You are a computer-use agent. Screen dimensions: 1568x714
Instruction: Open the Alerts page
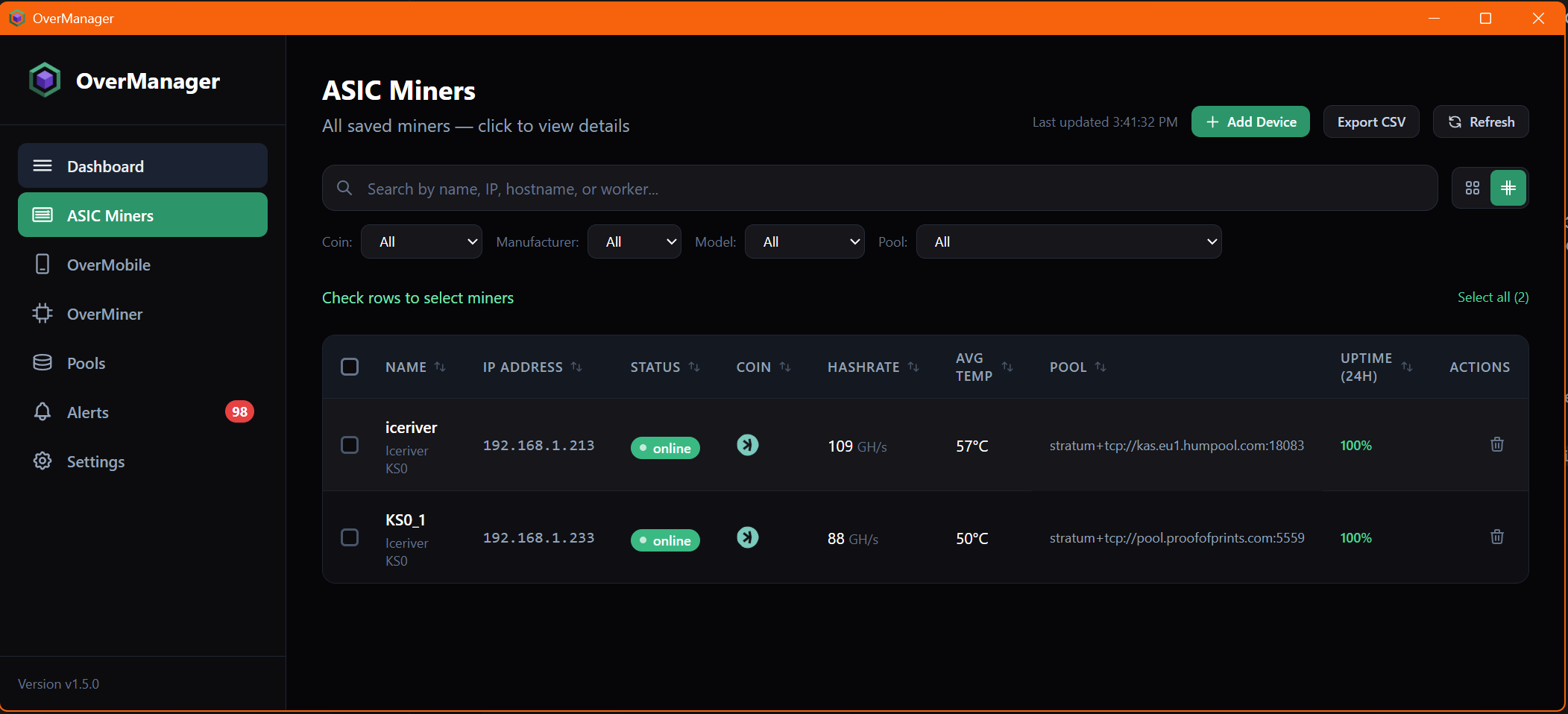[142, 411]
